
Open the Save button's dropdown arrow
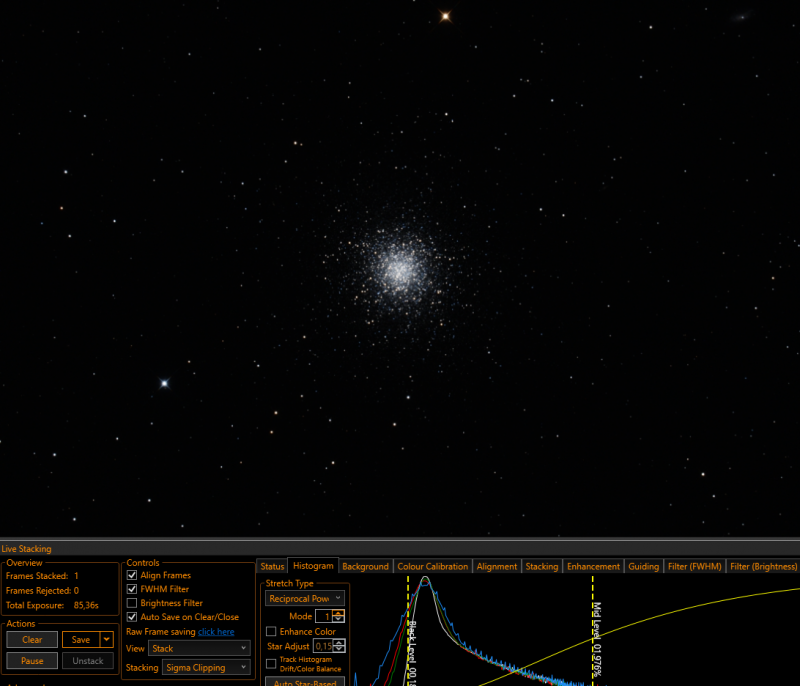[107, 640]
